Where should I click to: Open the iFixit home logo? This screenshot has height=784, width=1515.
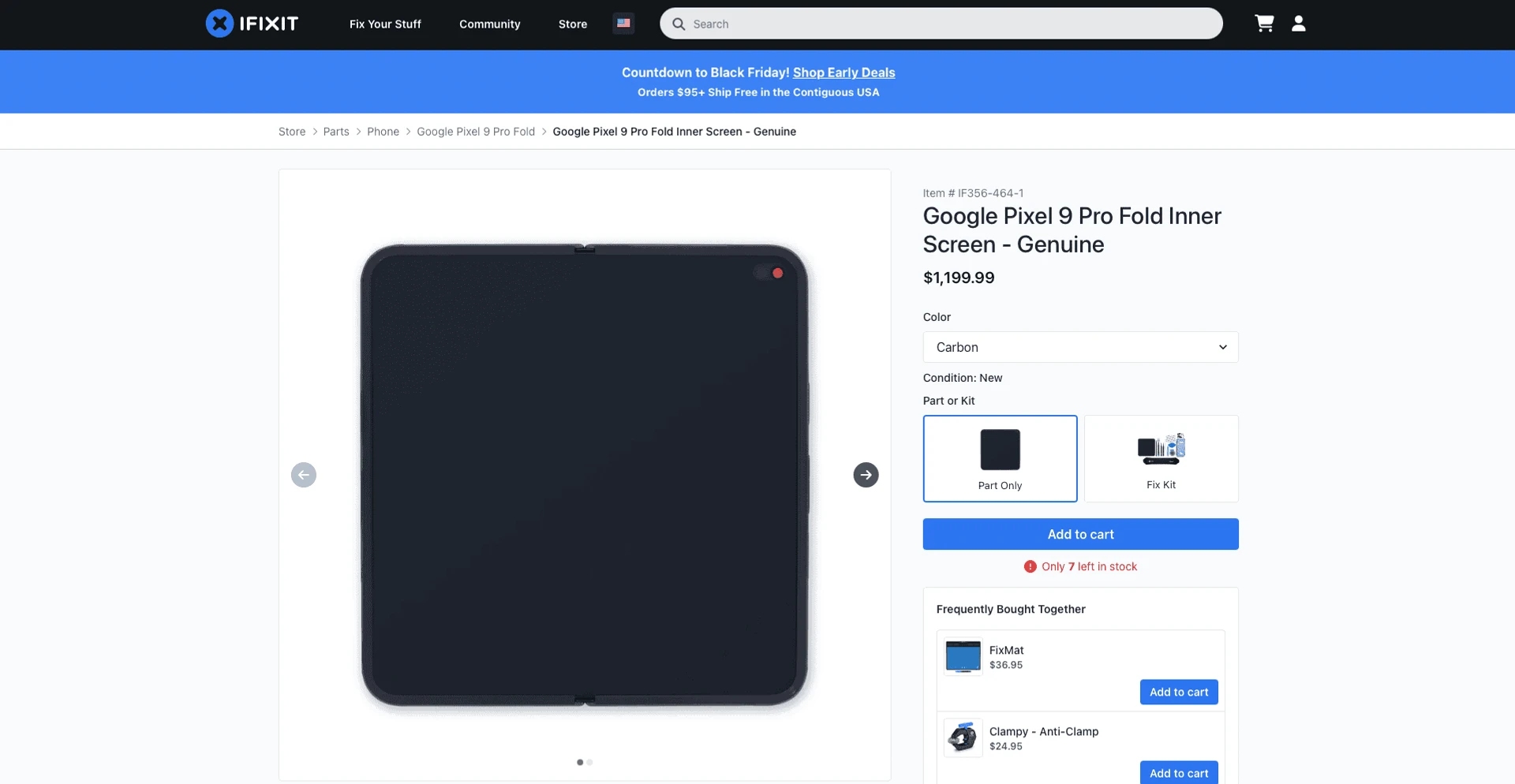252,24
